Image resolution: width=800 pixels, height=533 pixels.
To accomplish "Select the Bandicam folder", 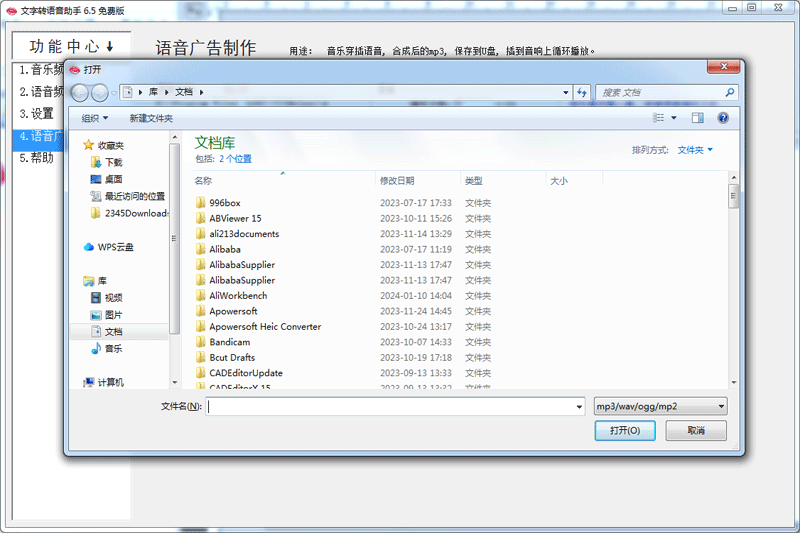I will coord(230,342).
